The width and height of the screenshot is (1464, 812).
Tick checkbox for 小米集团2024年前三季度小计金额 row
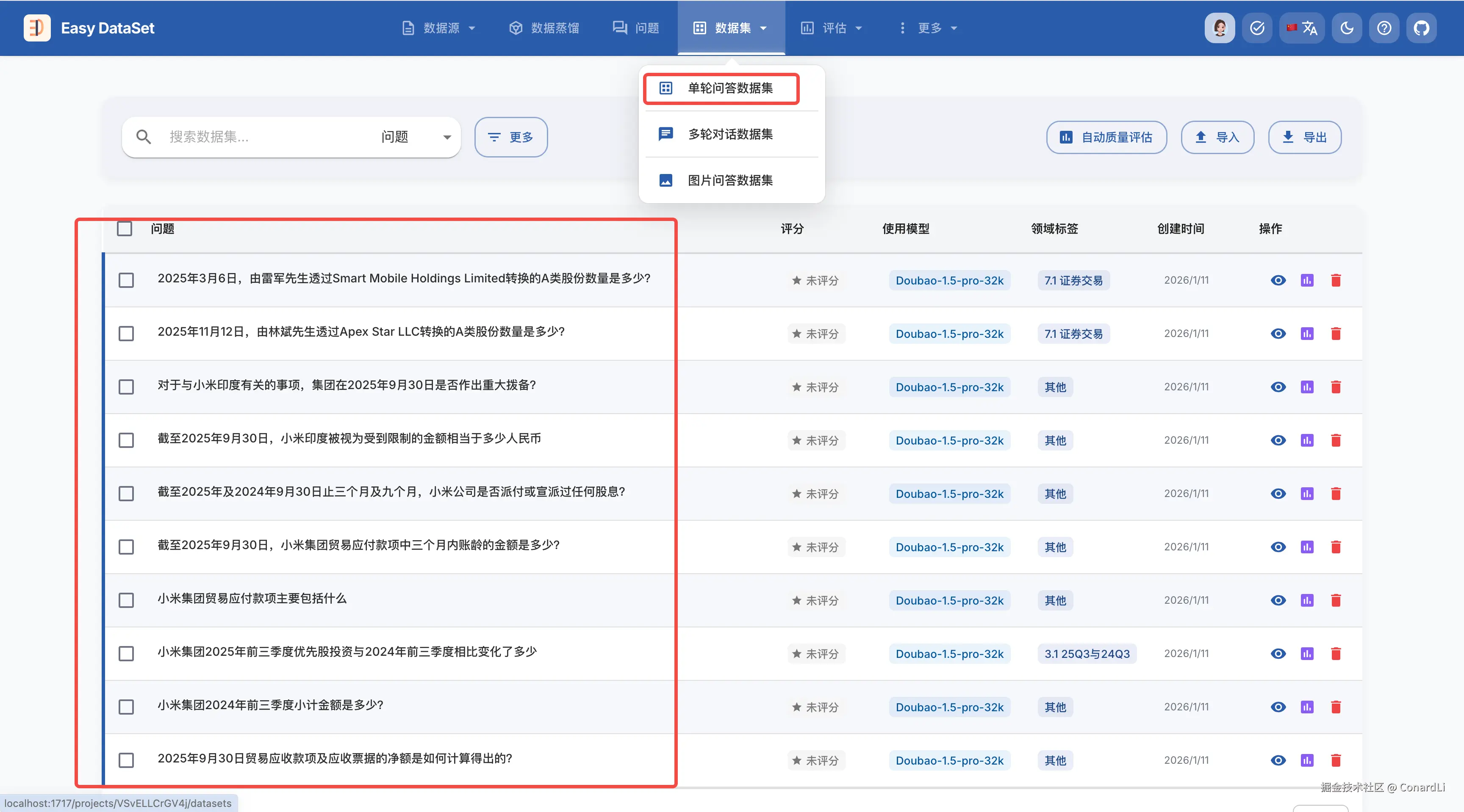[126, 707]
